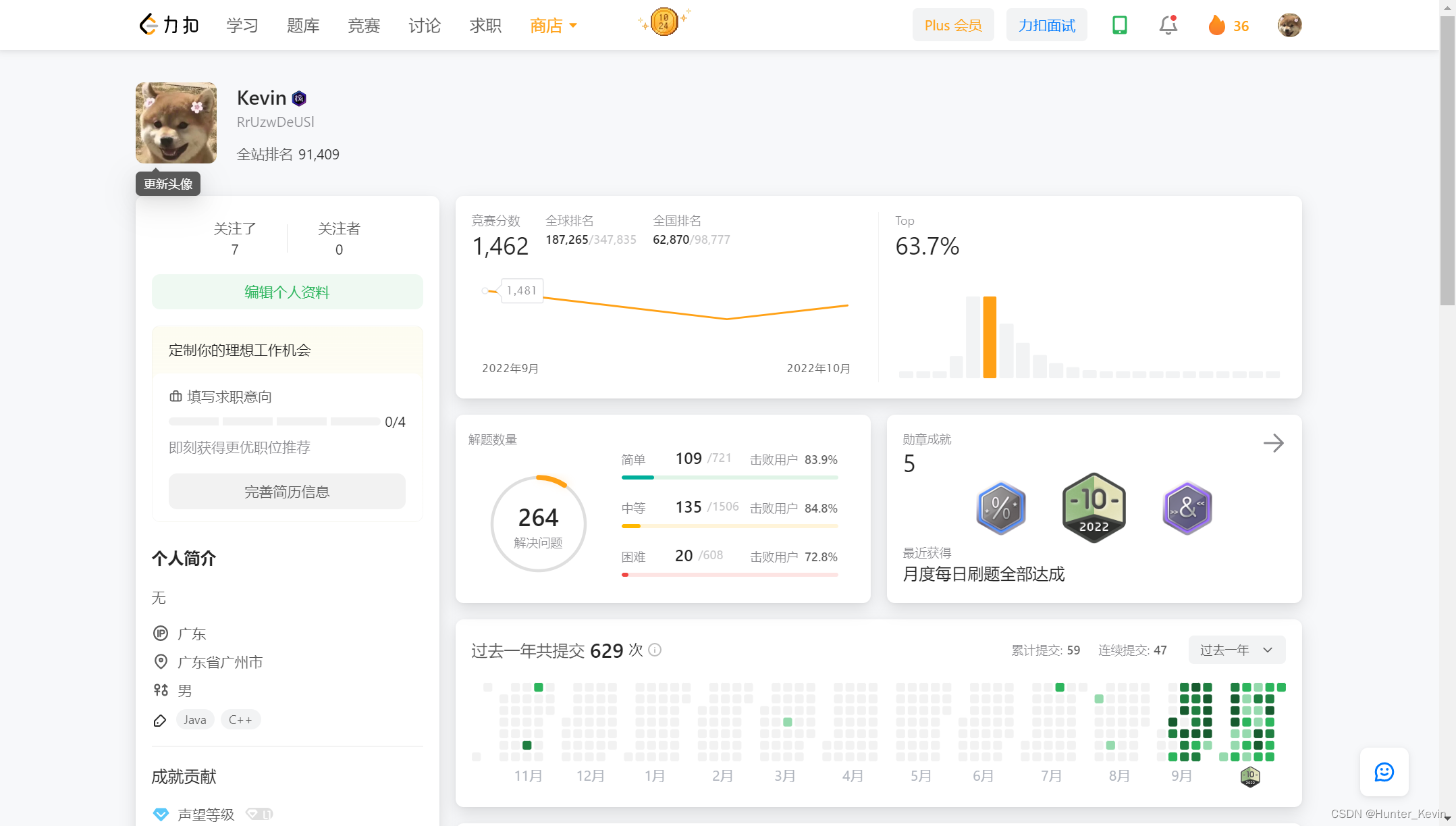The height and width of the screenshot is (826, 1456).
Task: Go to the 竞赛 nav item
Action: [x=364, y=26]
